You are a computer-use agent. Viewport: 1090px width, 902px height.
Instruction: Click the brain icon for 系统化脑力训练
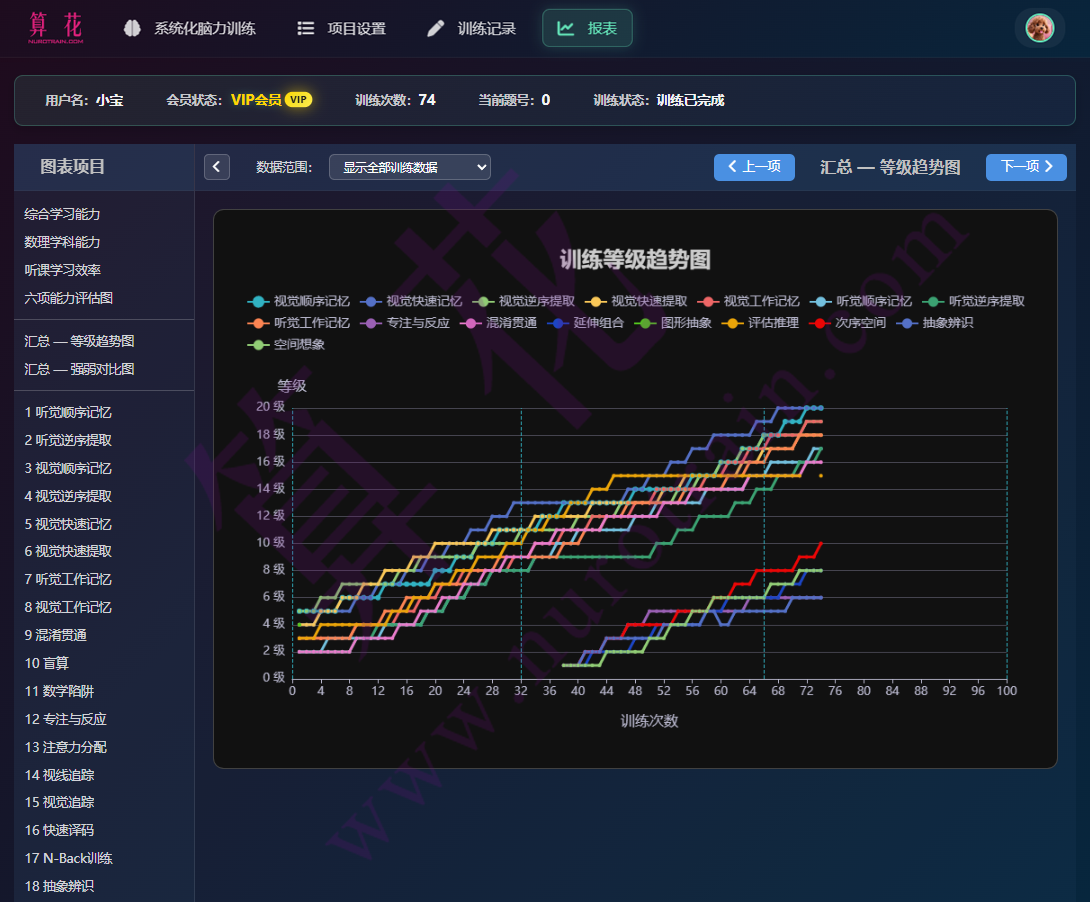(132, 28)
